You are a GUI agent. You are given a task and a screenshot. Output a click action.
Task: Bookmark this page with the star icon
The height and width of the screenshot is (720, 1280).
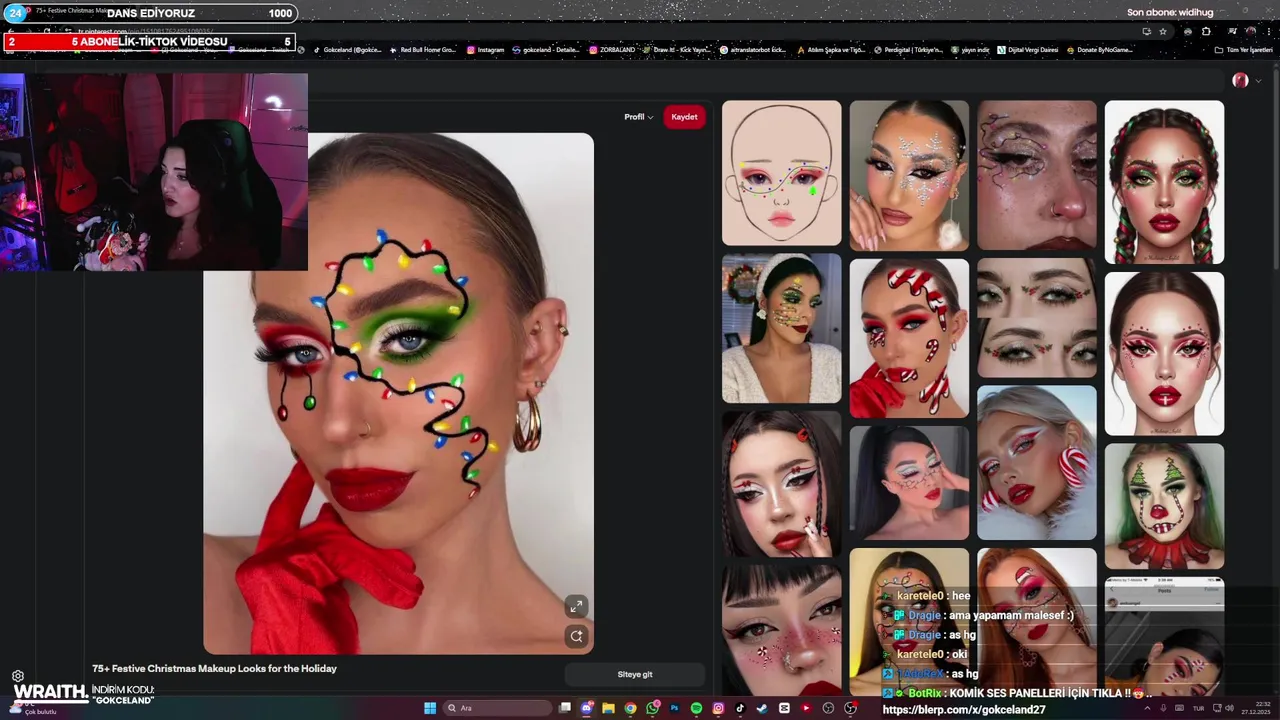tap(1162, 31)
